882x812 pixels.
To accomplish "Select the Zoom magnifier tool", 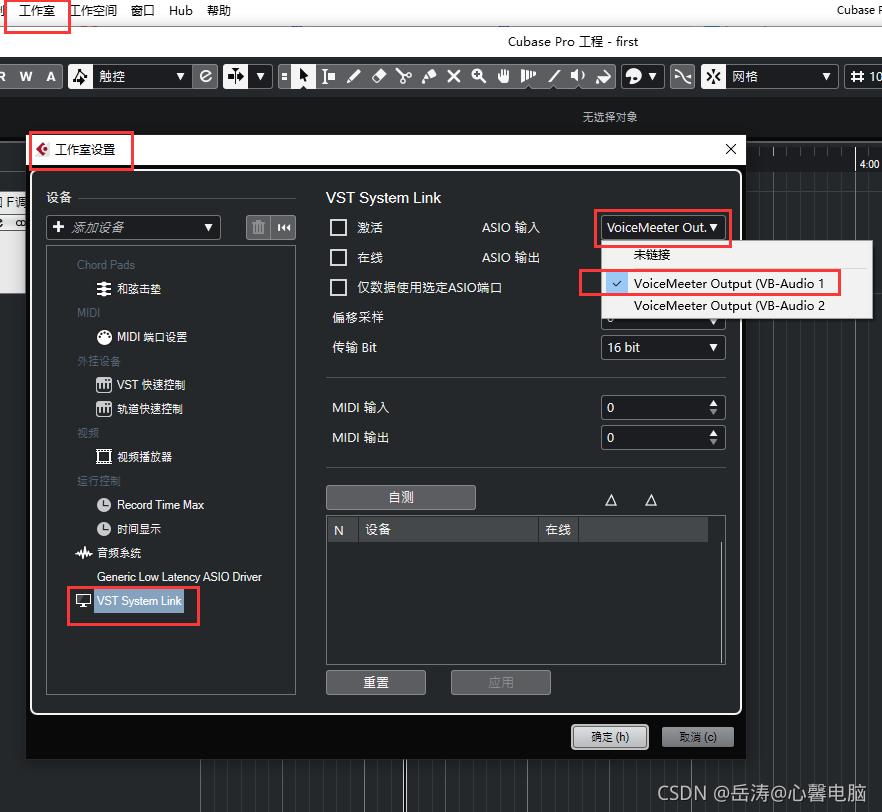I will [x=479, y=76].
